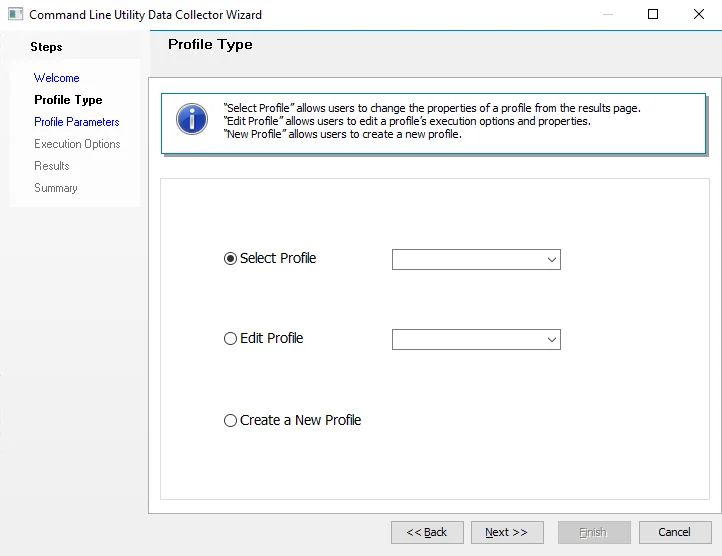Click the Profile Type step entry
Viewport: 722px width, 556px height.
pyautogui.click(x=68, y=100)
